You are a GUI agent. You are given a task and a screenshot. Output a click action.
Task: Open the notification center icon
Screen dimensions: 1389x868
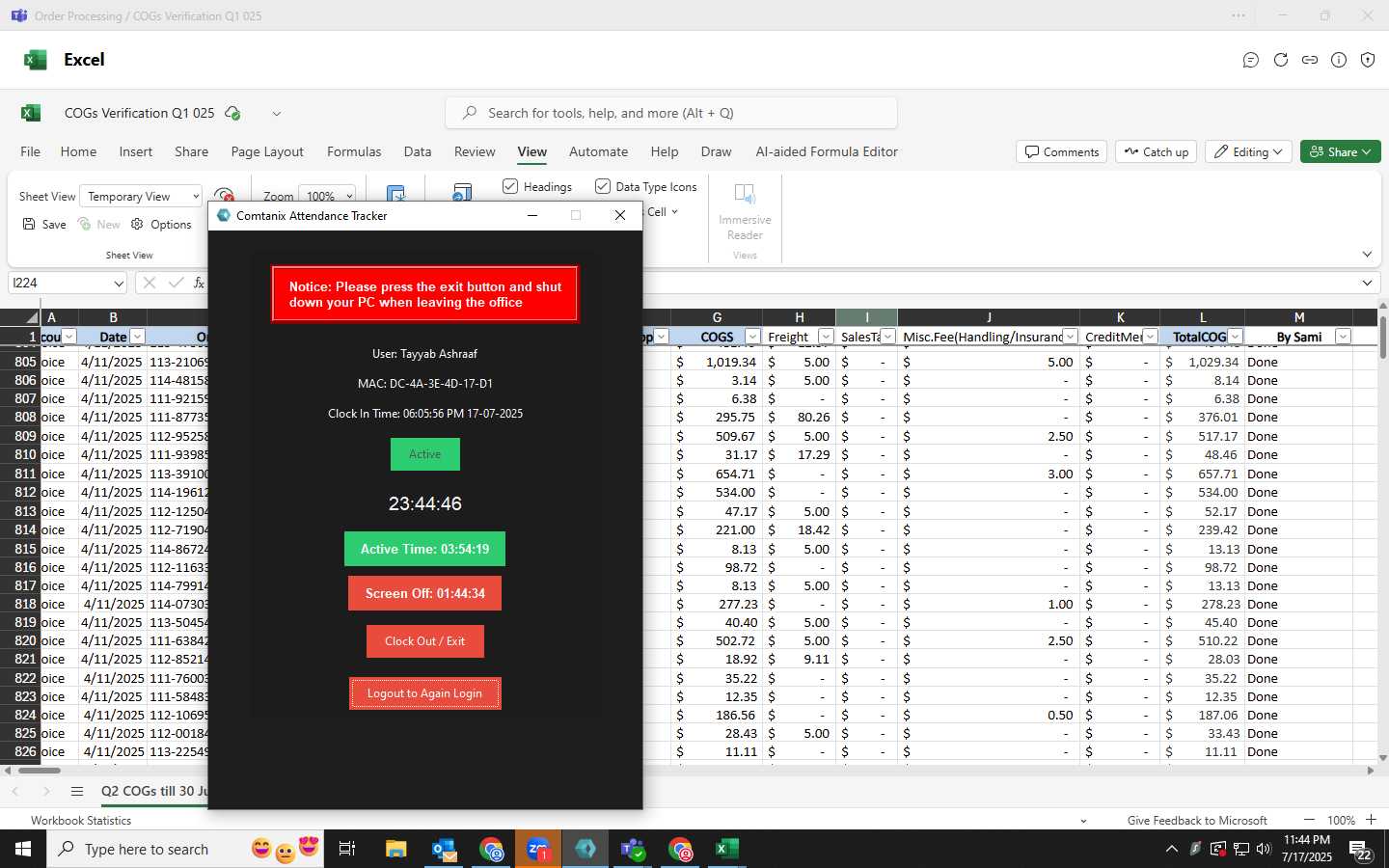1360,850
